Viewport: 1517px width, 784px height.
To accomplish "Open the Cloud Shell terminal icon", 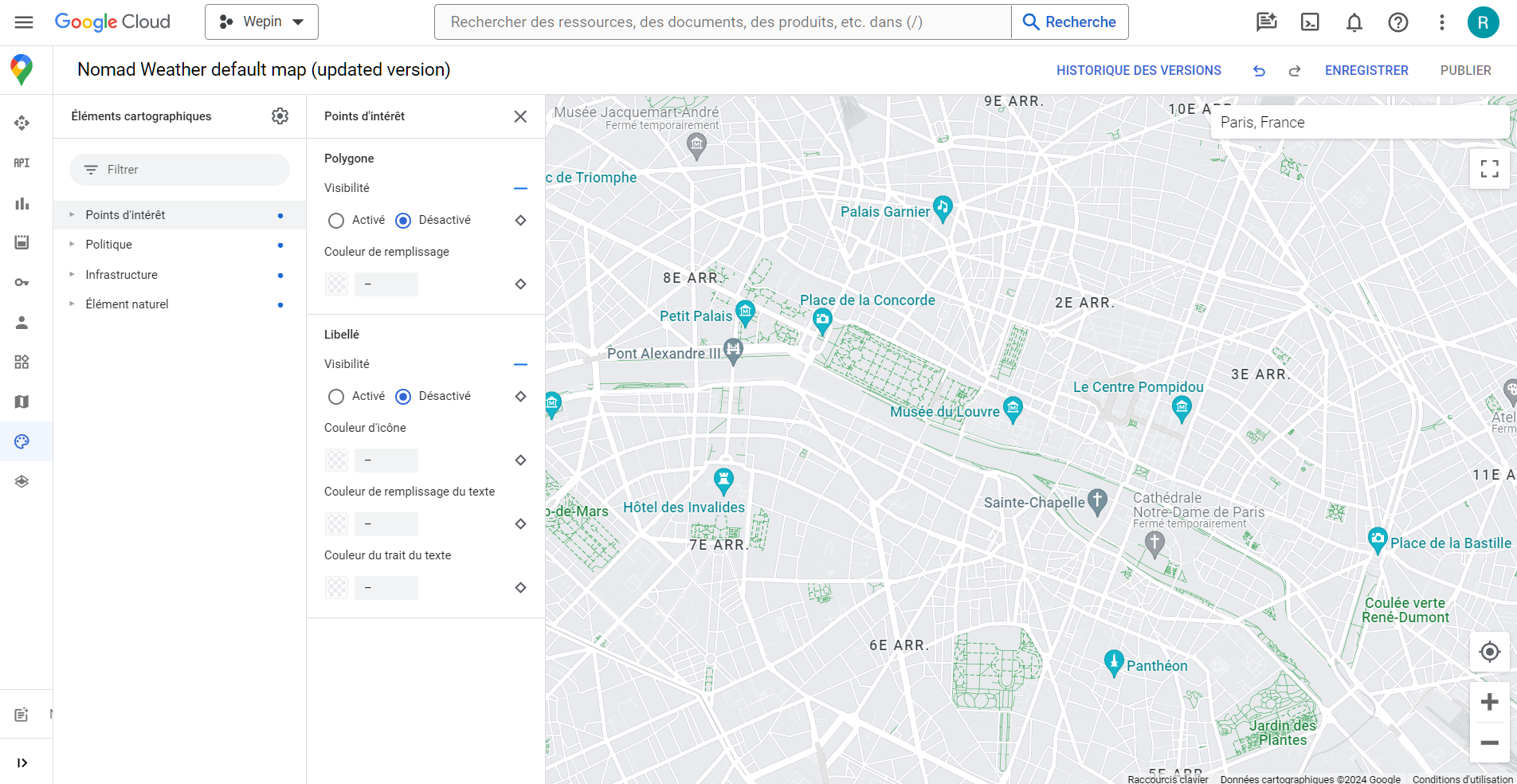I will (x=1310, y=22).
